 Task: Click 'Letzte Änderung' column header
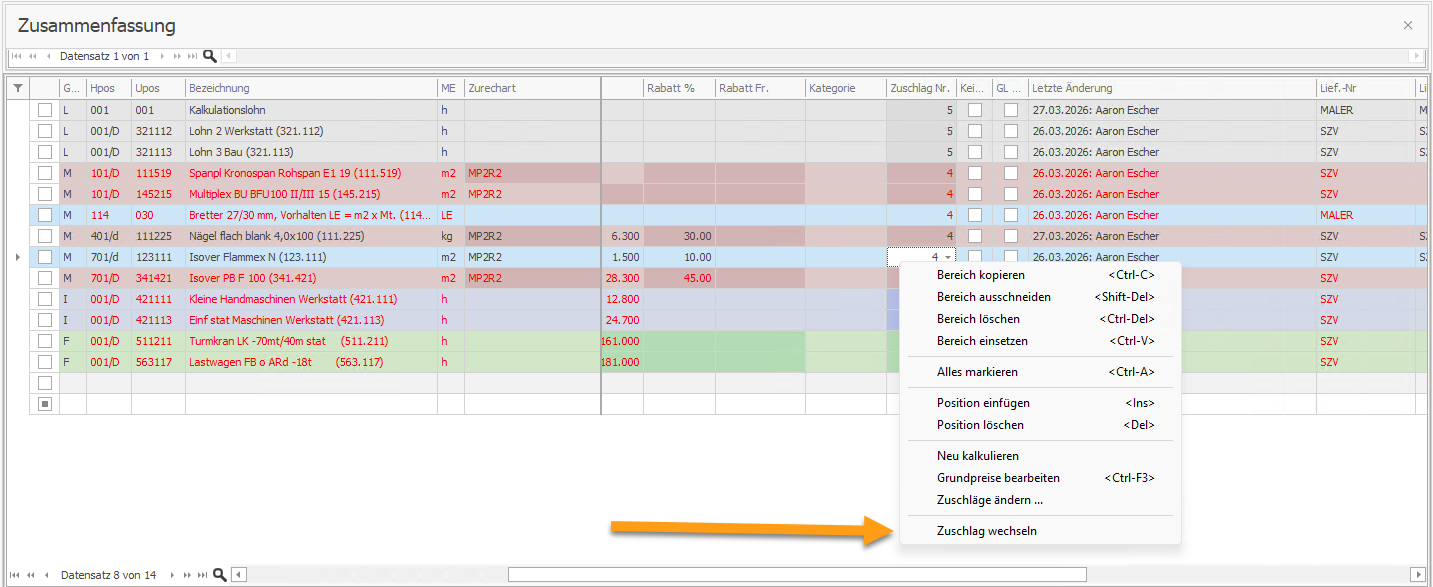(1172, 88)
